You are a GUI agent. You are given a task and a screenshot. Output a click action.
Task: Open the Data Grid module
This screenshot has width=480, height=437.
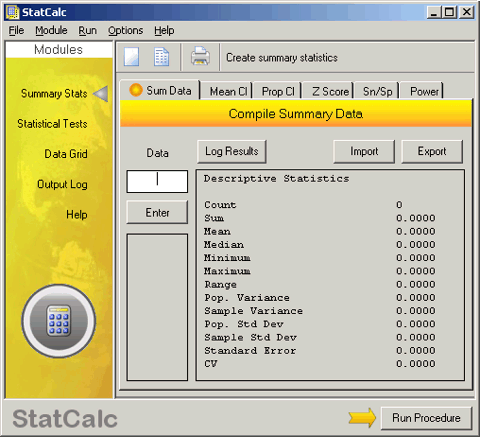click(x=66, y=154)
